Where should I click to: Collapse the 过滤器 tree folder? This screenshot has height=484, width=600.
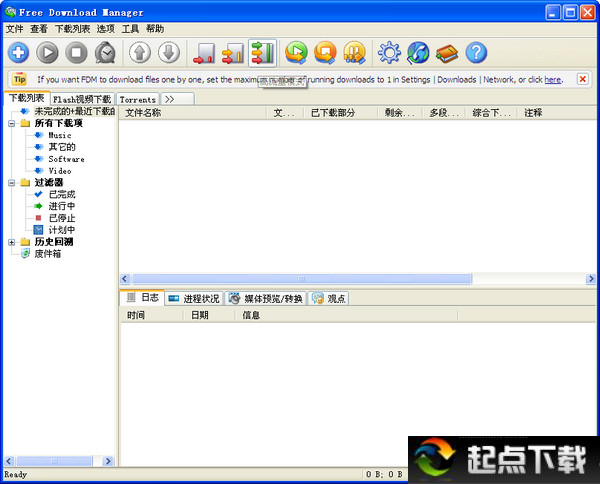[x=11, y=183]
